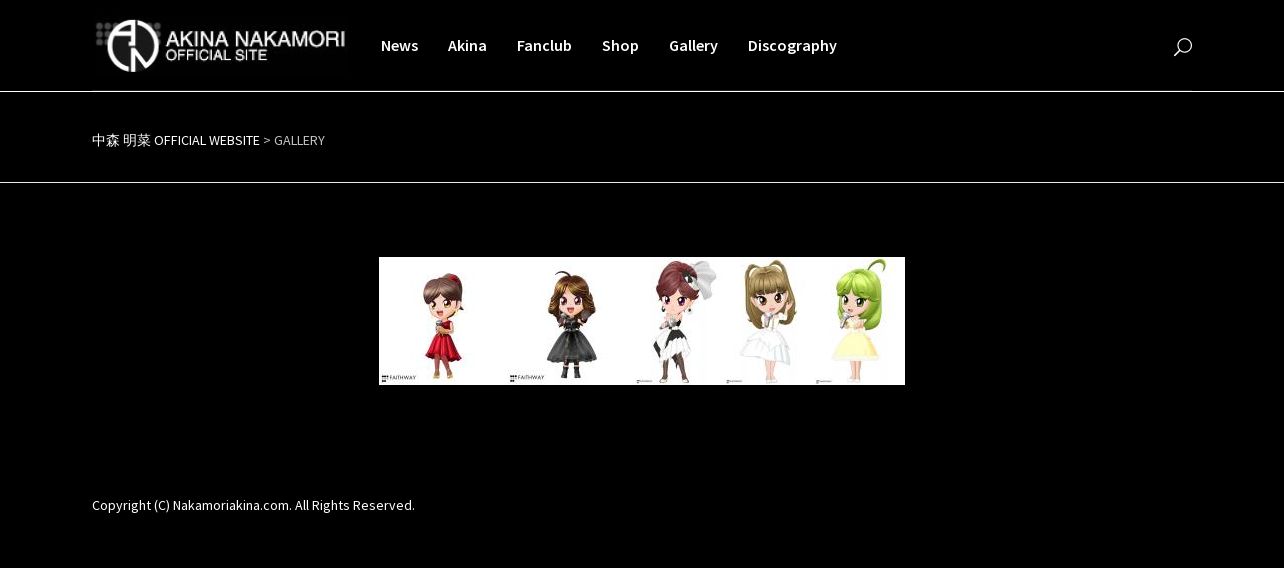Image resolution: width=1284 pixels, height=568 pixels.
Task: Follow the 中森 明菜 OFFICIAL WEBSITE breadcrumb link
Action: 176,140
